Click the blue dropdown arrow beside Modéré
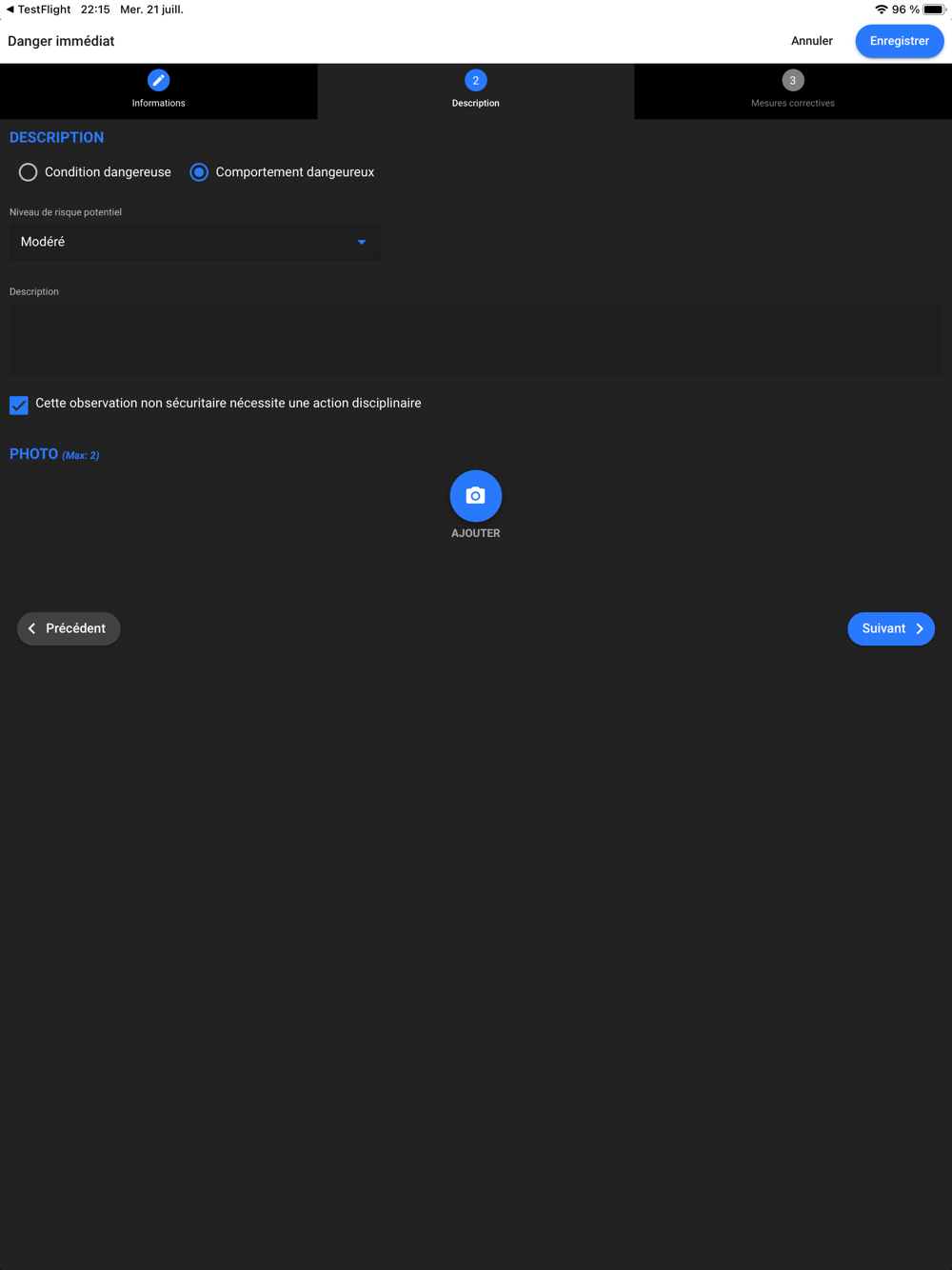Viewport: 952px width, 1270px height. coord(362,242)
